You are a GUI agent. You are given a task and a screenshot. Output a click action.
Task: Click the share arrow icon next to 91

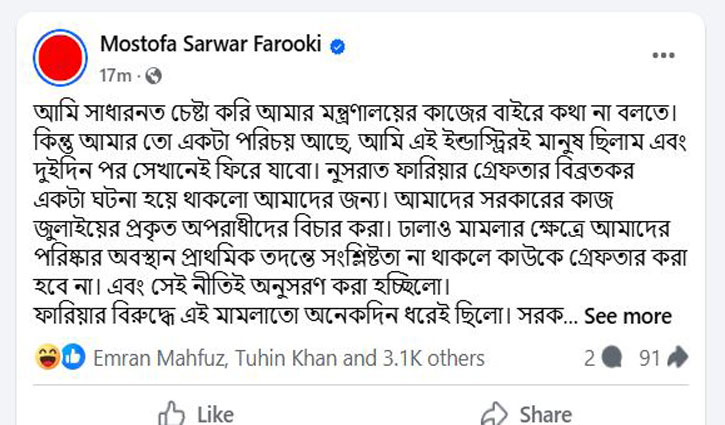pos(677,358)
